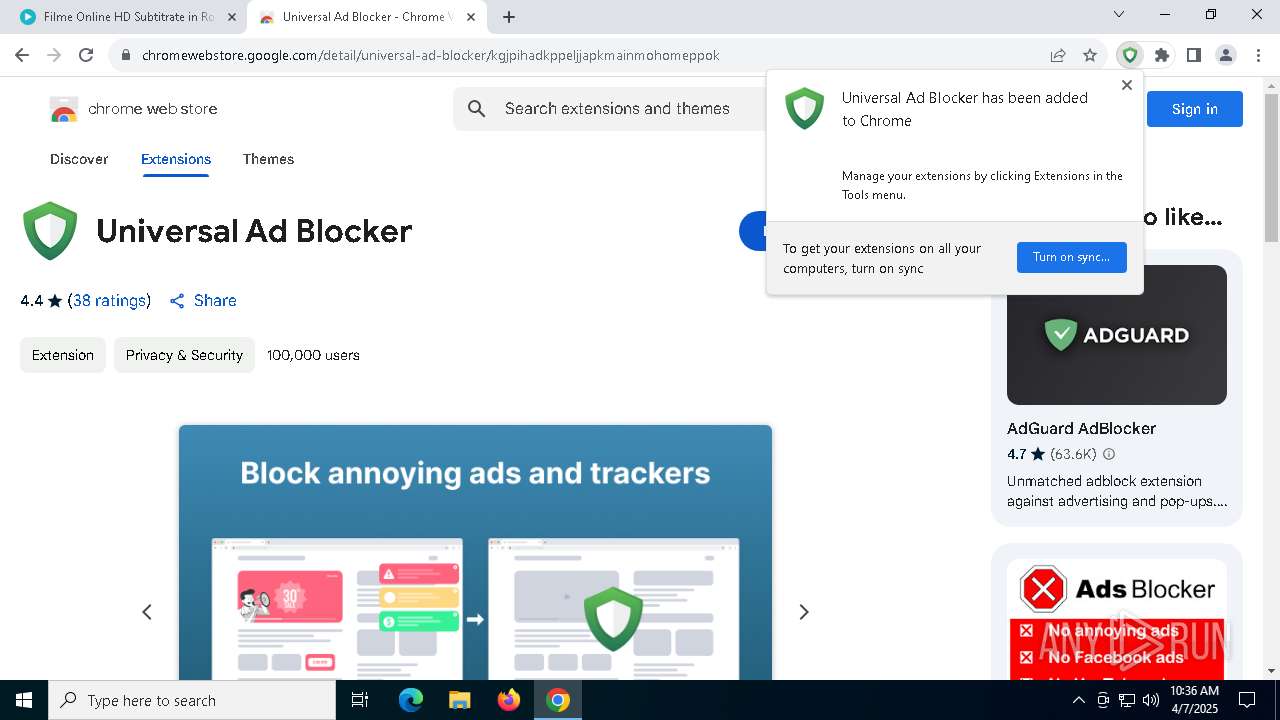This screenshot has width=1280, height=720.
Task: Bookmark this tab with the star icon
Action: 1090,55
